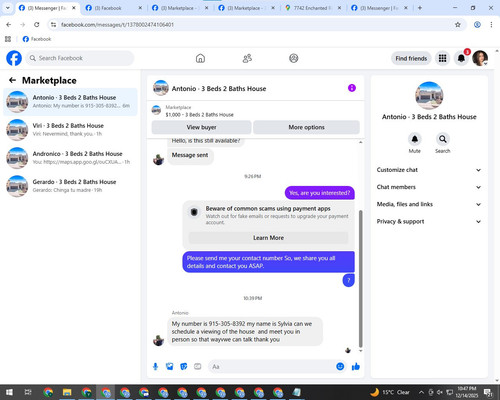Open Chrome profile icon

pyautogui.click(x=477, y=24)
